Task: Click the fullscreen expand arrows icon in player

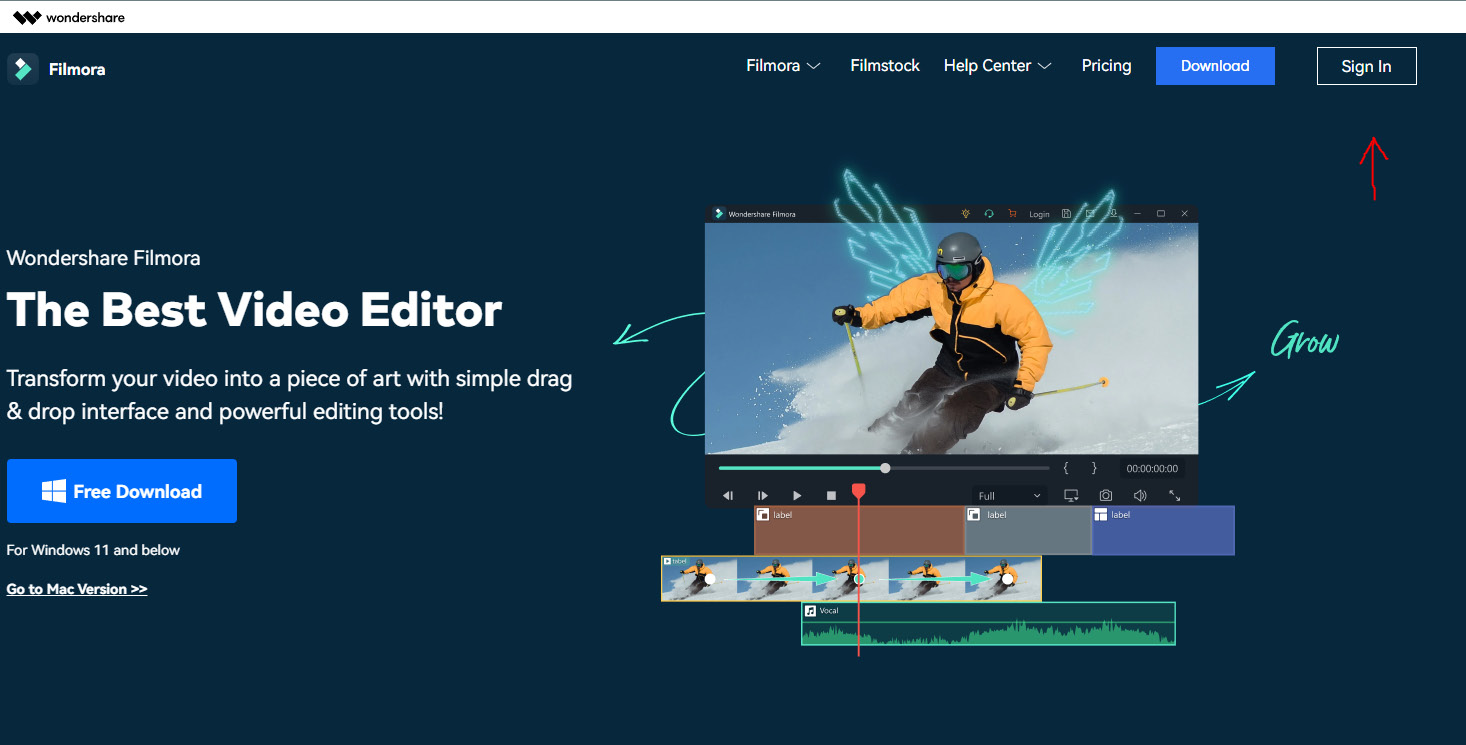Action: pos(1175,496)
